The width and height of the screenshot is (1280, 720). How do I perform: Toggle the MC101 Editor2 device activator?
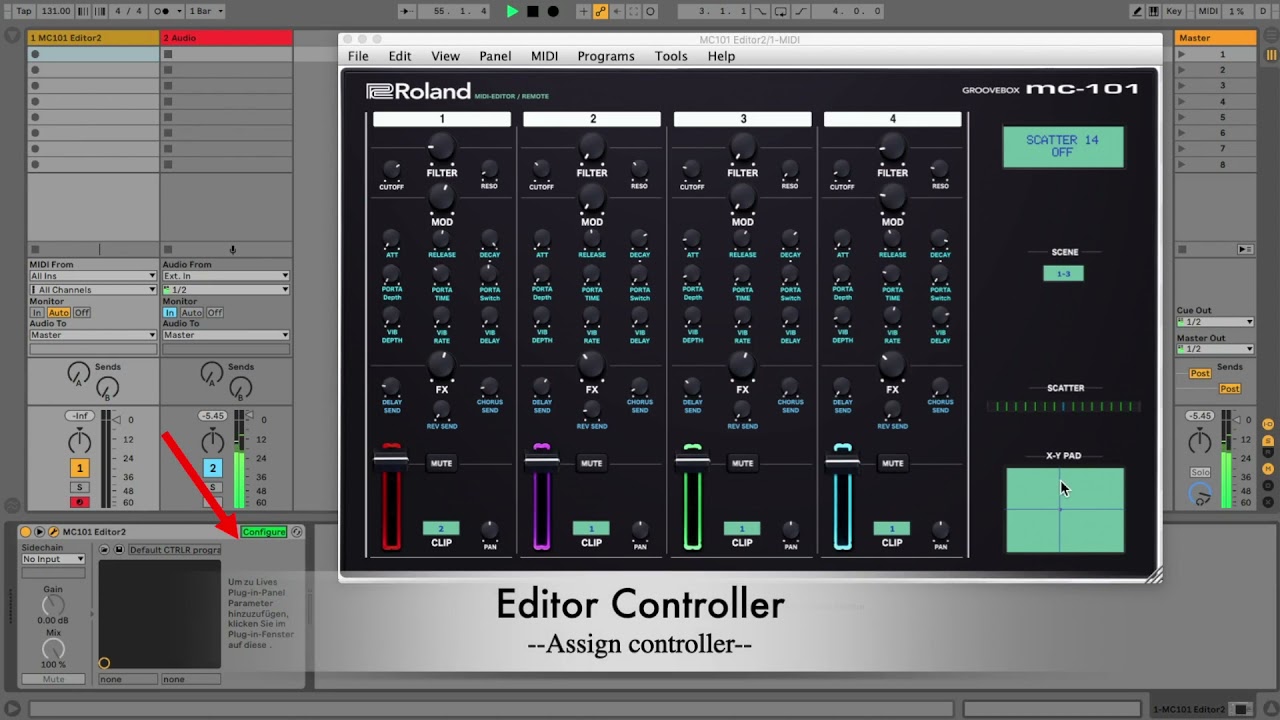(x=25, y=532)
